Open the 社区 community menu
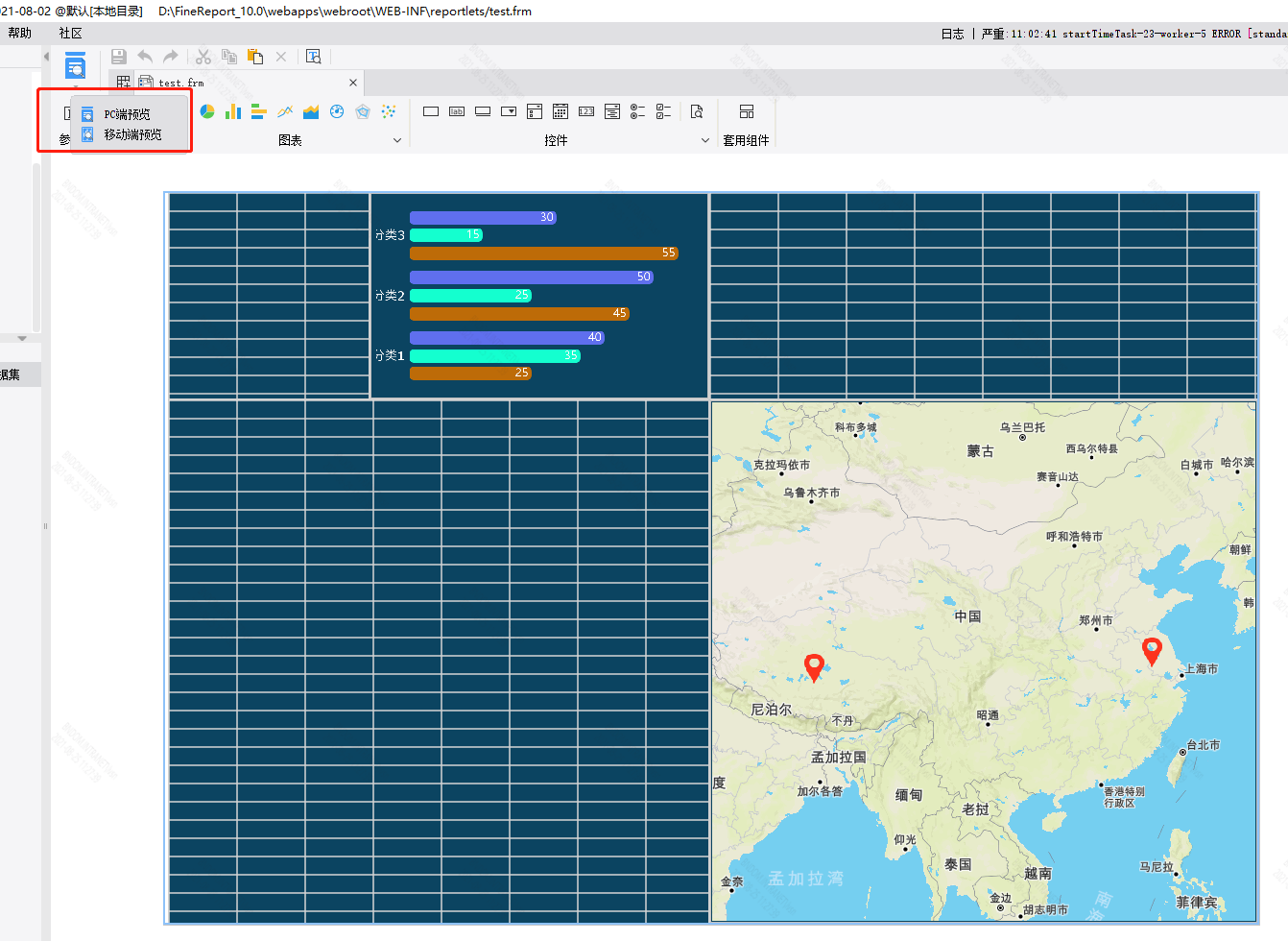The width and height of the screenshot is (1288, 941). (x=71, y=33)
